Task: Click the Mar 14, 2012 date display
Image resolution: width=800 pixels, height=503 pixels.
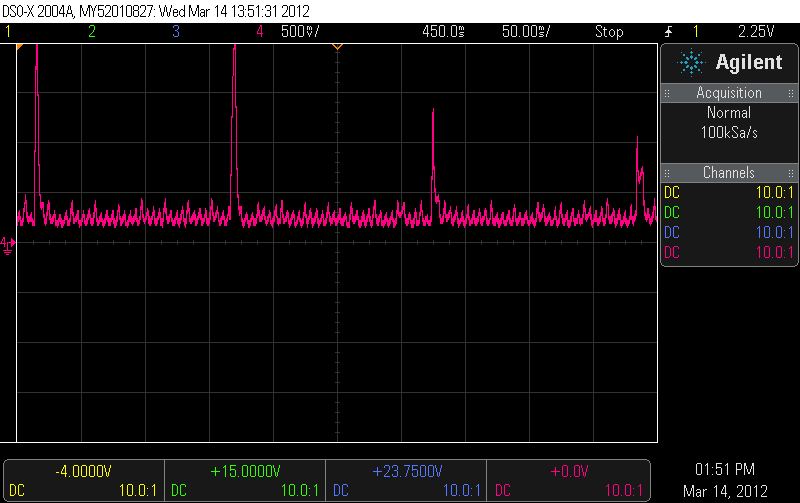Action: click(x=725, y=491)
